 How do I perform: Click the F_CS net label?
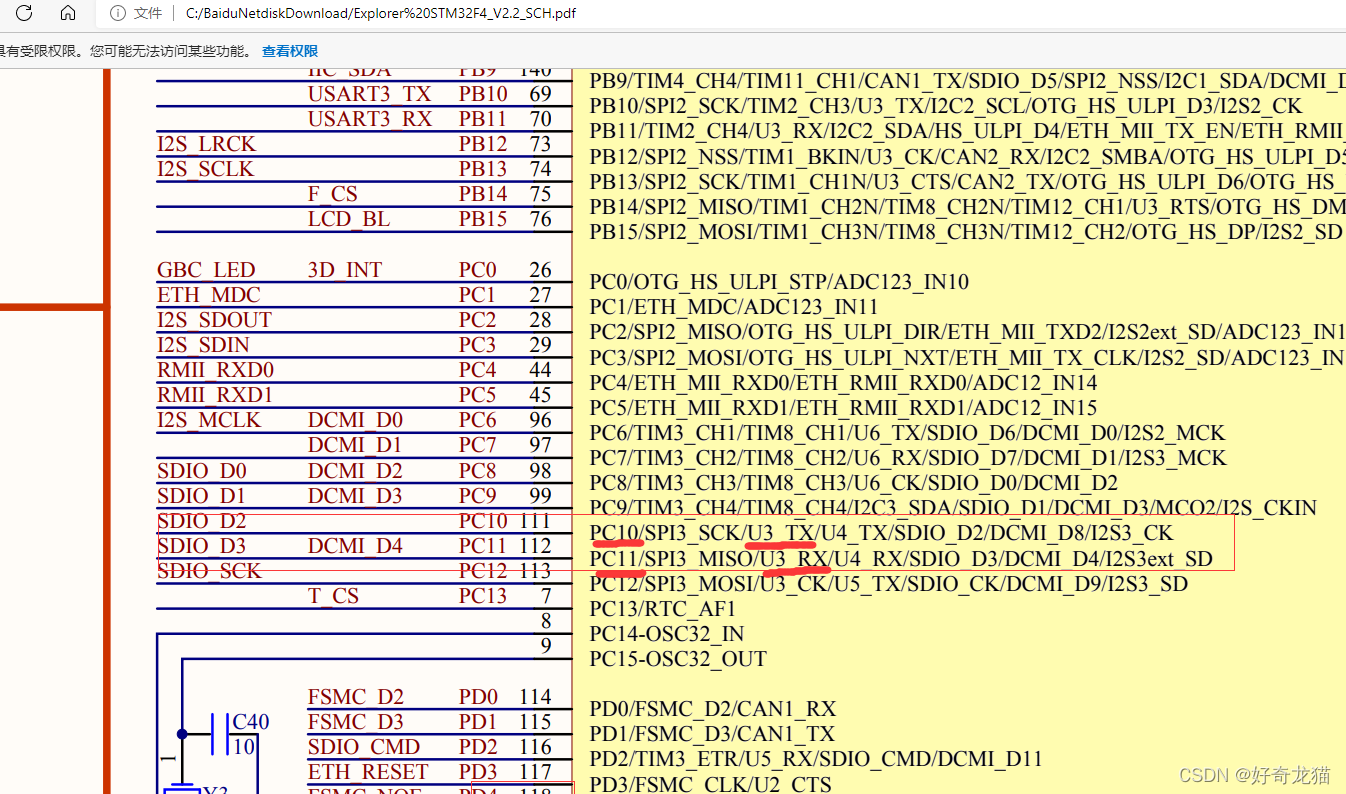point(332,194)
